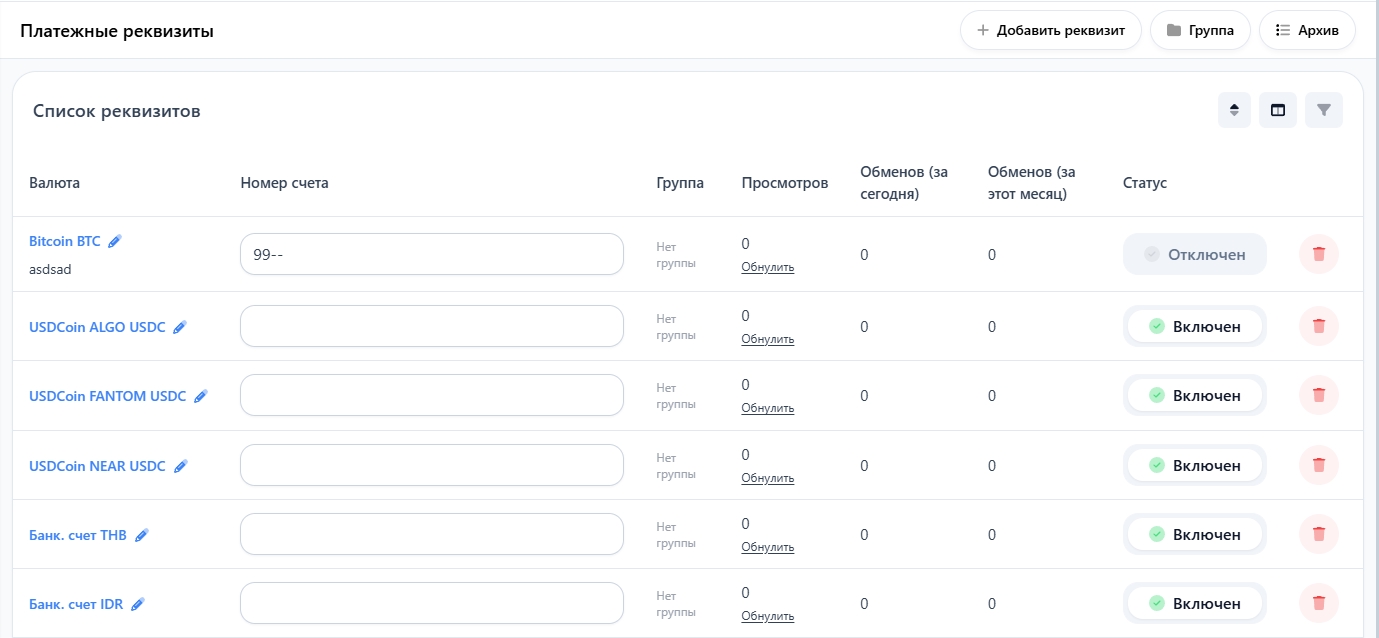Image resolution: width=1379 pixels, height=638 pixels.
Task: Click the edit pencil beside Банк. счет THB
Action: pyautogui.click(x=142, y=535)
